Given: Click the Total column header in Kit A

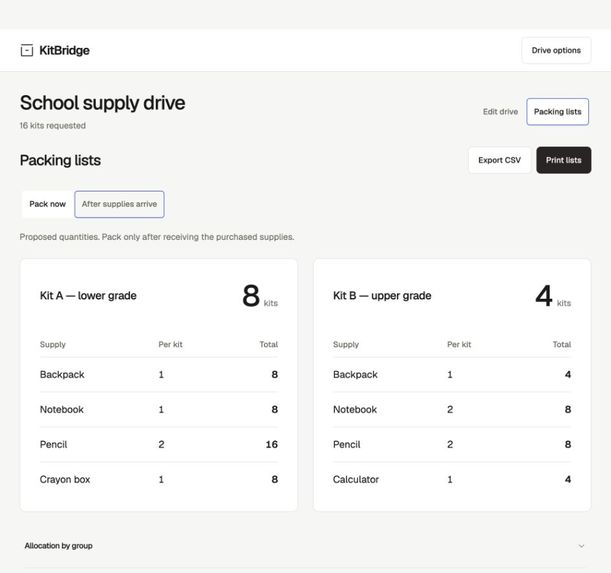Looking at the screenshot, I should [x=269, y=345].
